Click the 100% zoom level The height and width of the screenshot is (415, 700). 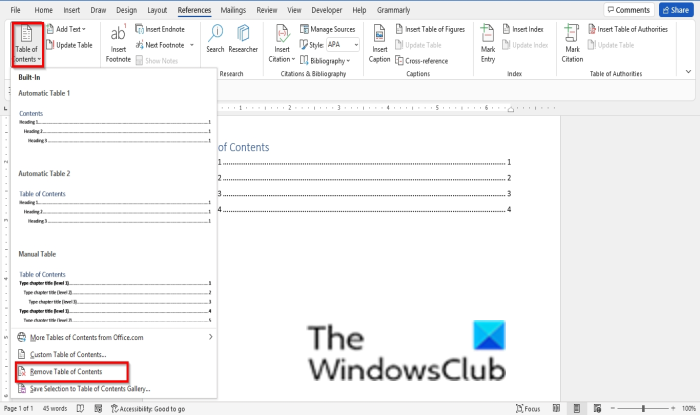click(x=688, y=408)
